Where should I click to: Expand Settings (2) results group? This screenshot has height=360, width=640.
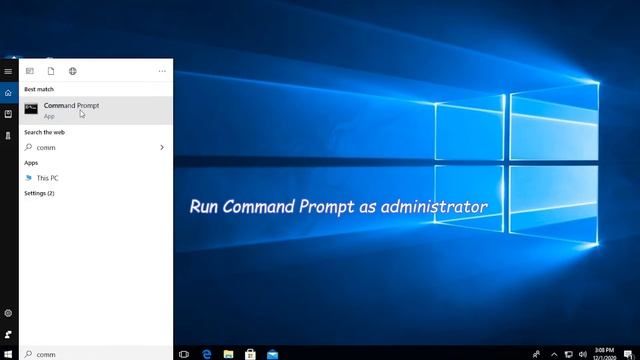pos(39,193)
